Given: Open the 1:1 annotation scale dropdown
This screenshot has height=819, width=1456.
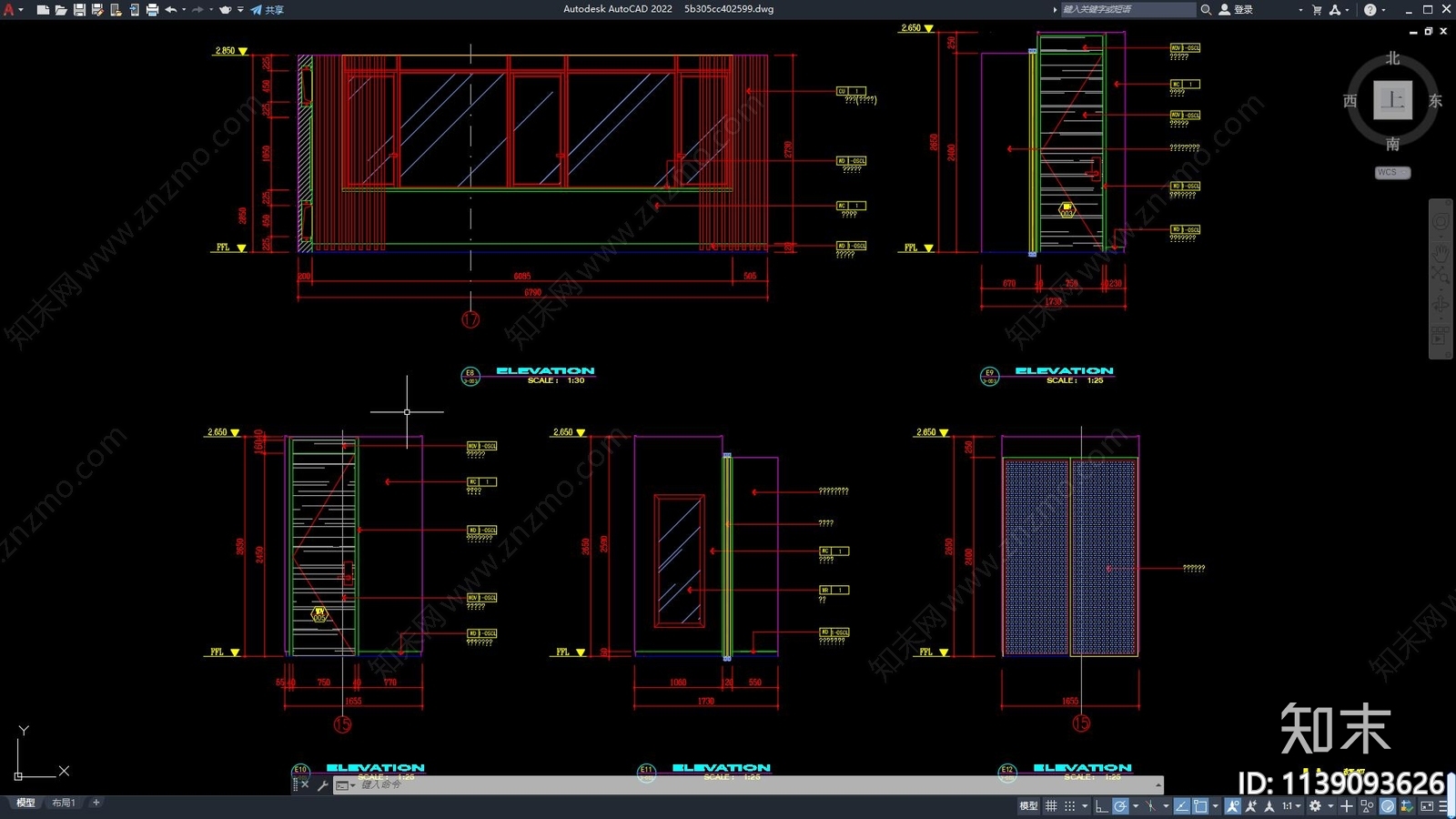Looking at the screenshot, I should point(1291,806).
